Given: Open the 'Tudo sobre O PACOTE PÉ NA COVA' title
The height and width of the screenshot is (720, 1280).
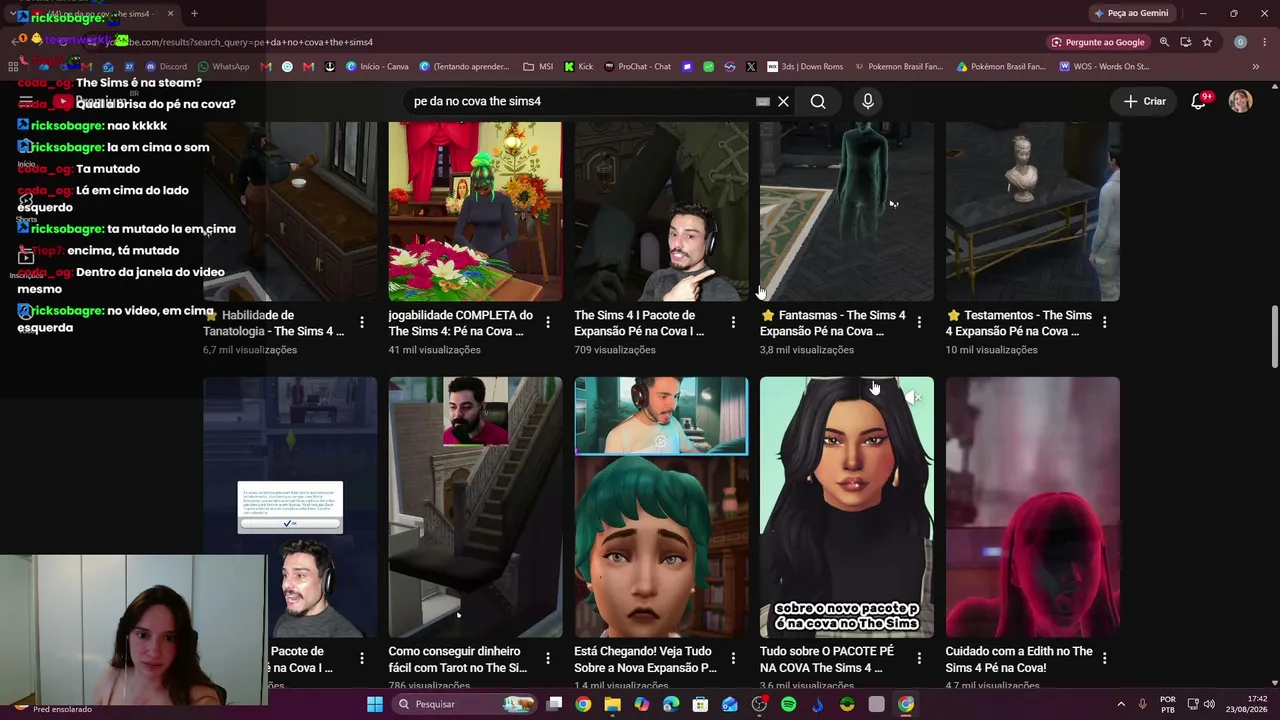Looking at the screenshot, I should tap(827, 659).
